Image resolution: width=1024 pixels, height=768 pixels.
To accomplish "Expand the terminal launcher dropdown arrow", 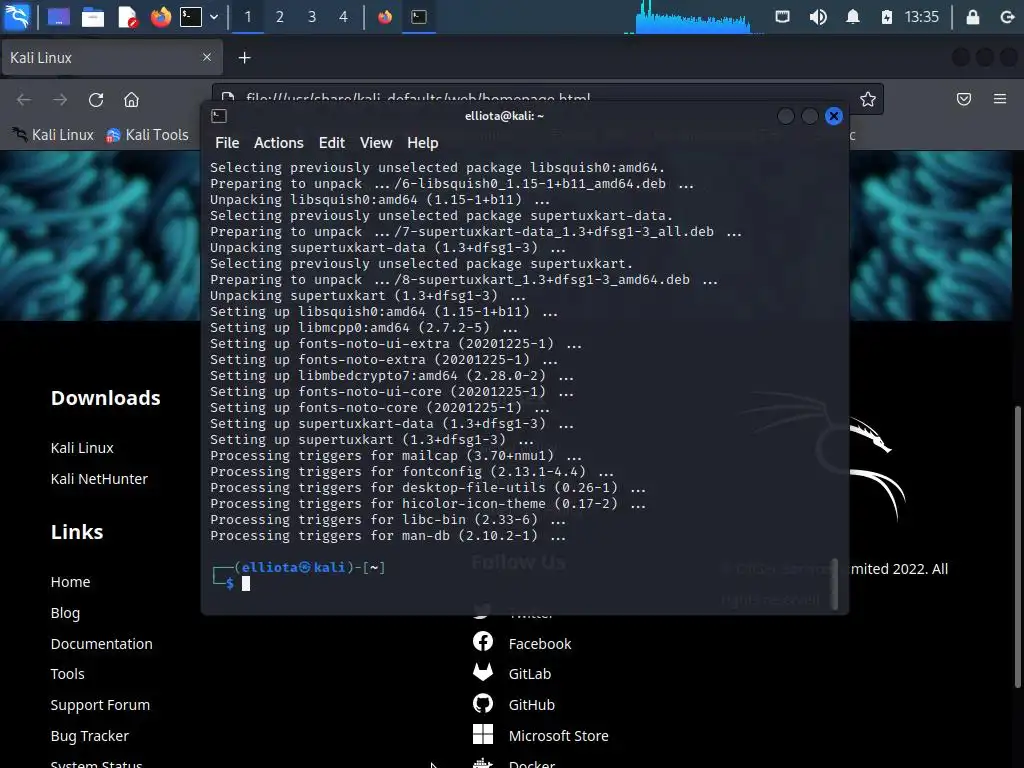I will coord(214,17).
